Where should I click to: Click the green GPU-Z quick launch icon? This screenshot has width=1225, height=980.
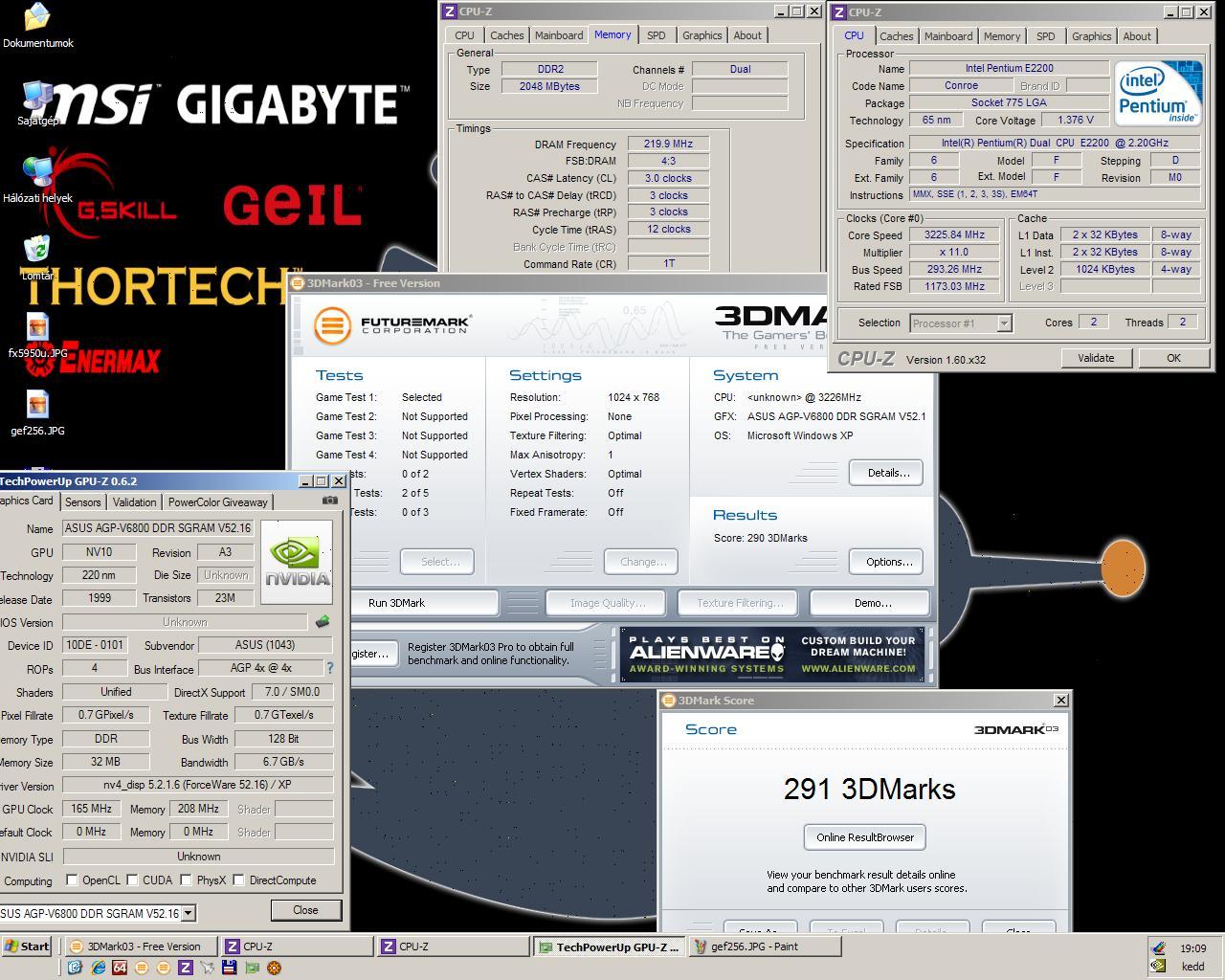(252, 968)
